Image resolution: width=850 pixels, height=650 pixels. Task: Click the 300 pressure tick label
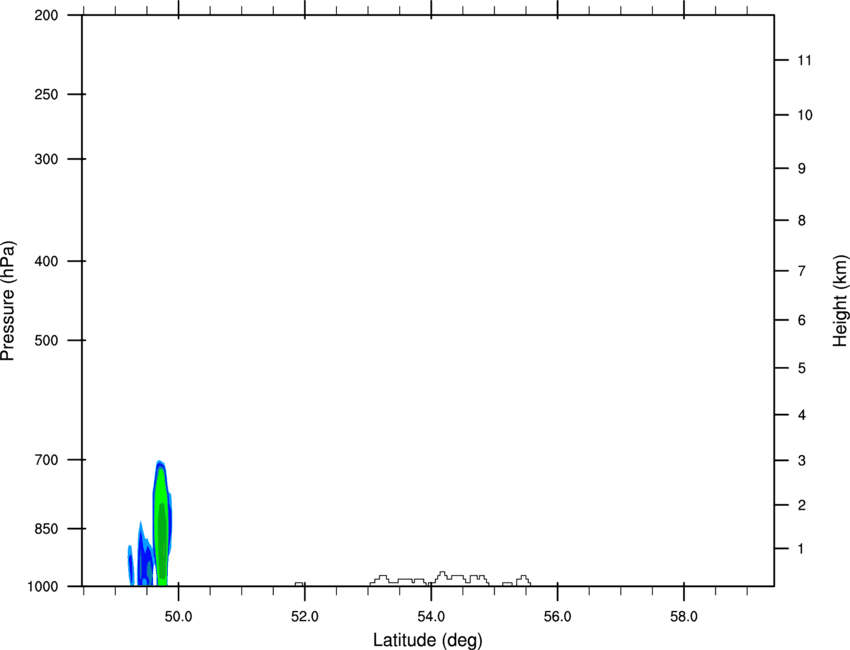46,159
